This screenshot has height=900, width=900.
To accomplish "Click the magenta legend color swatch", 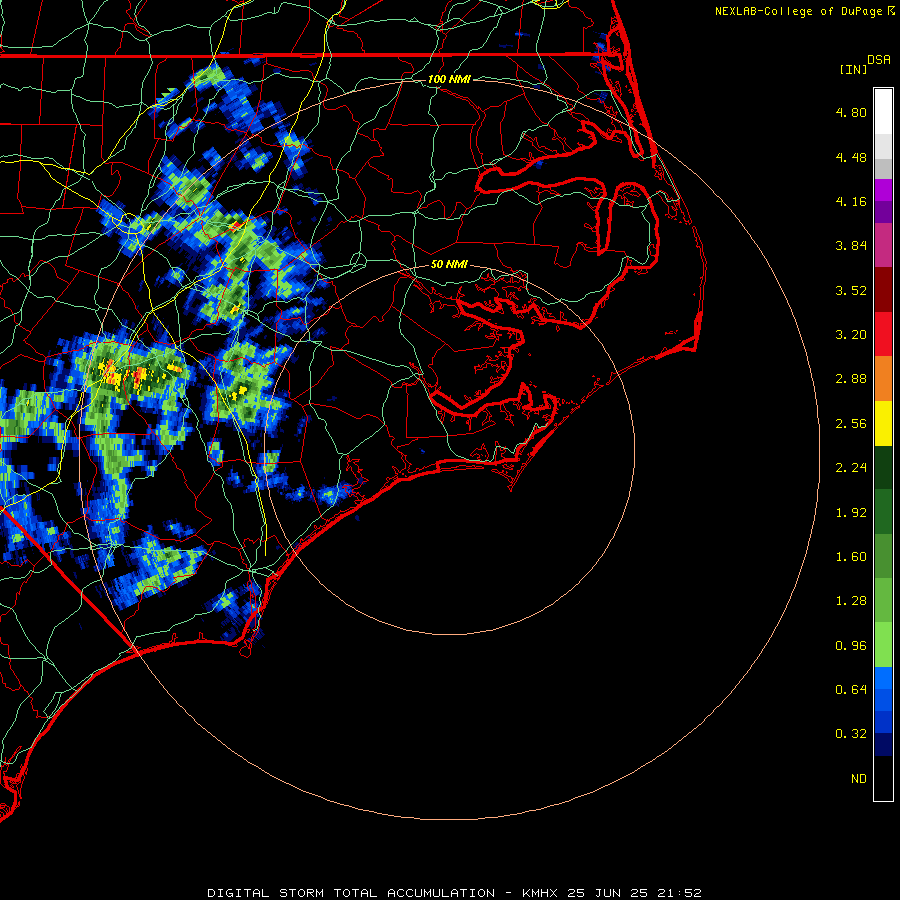I will pos(883,190).
